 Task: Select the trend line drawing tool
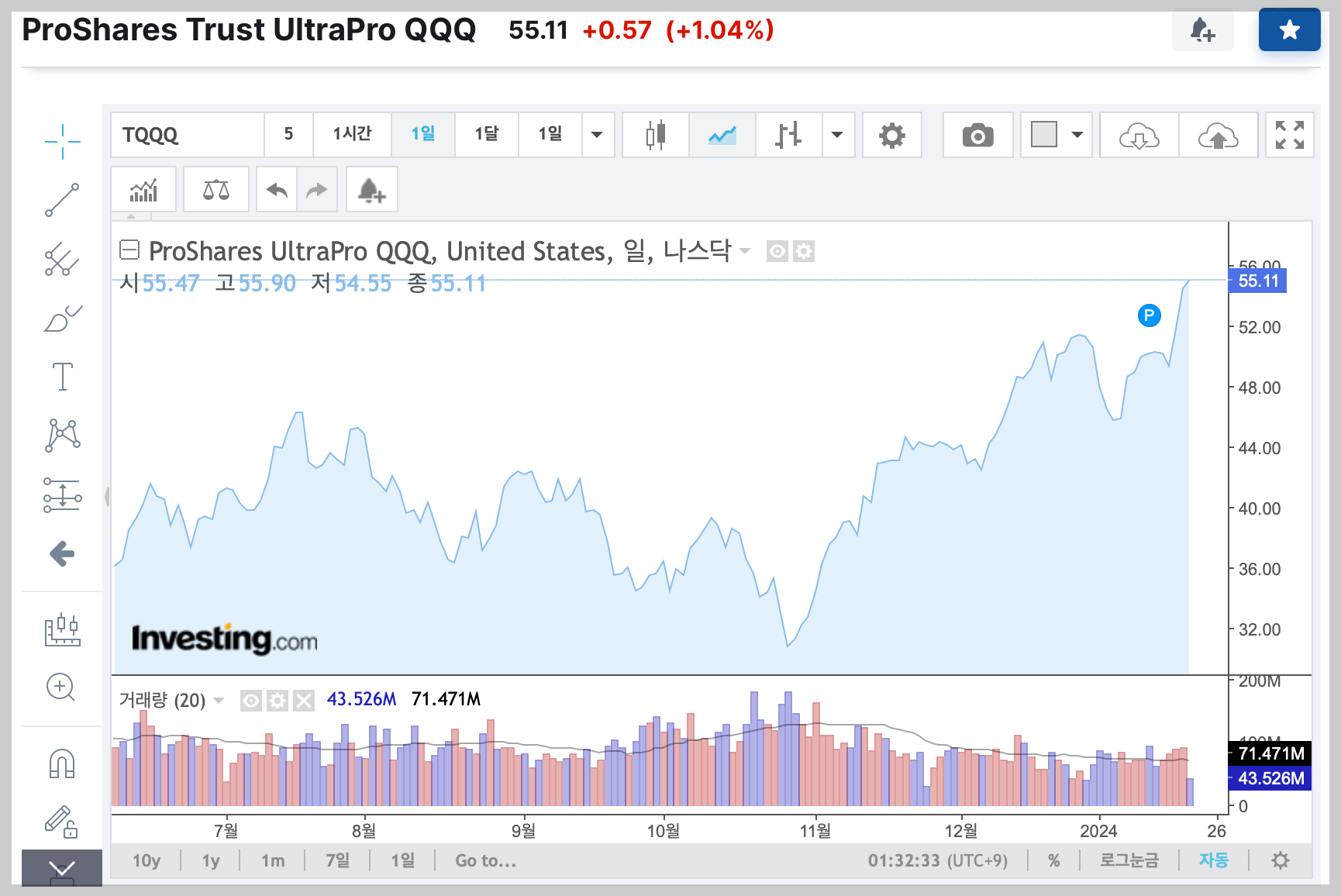coord(62,200)
